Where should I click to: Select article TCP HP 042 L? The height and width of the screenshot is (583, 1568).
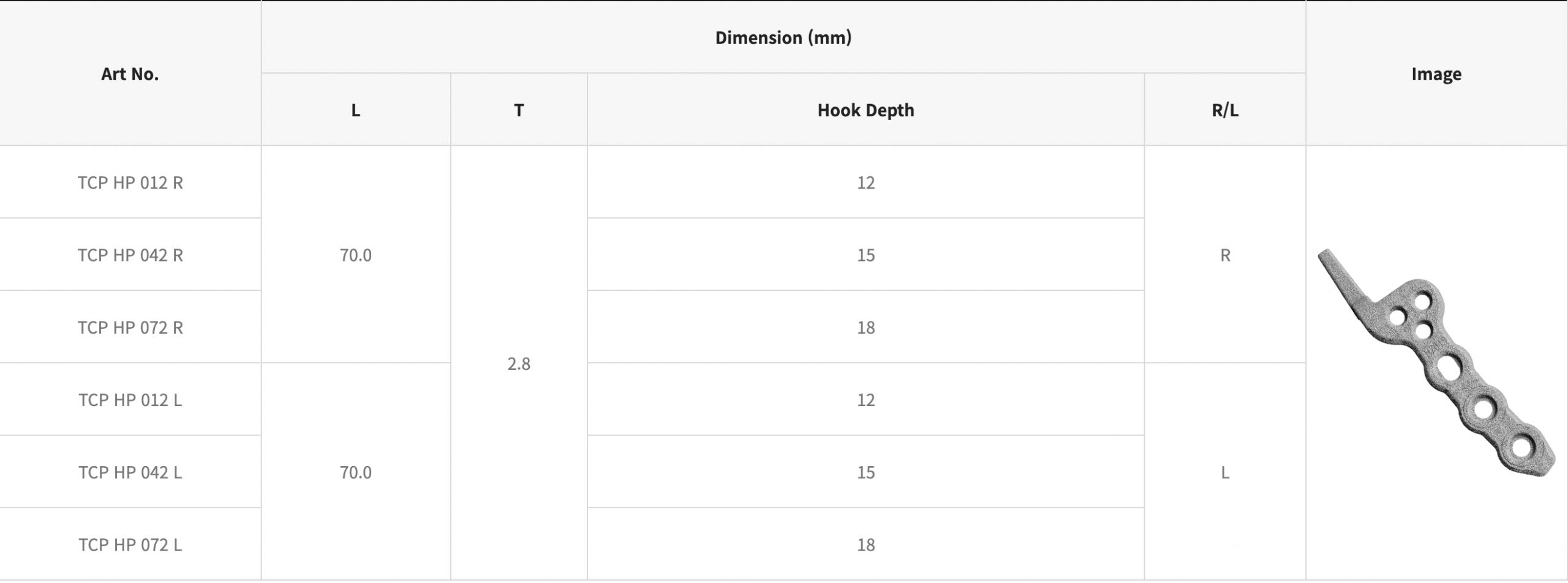tap(130, 472)
